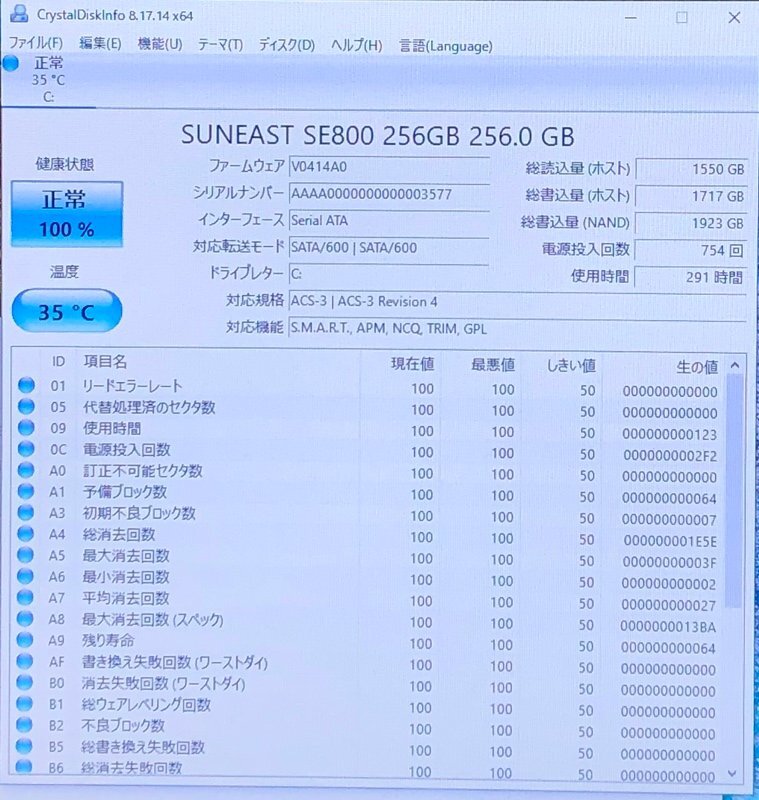Click status icon of B0 消去失敗回数 row
The image size is (759, 800).
24,682
